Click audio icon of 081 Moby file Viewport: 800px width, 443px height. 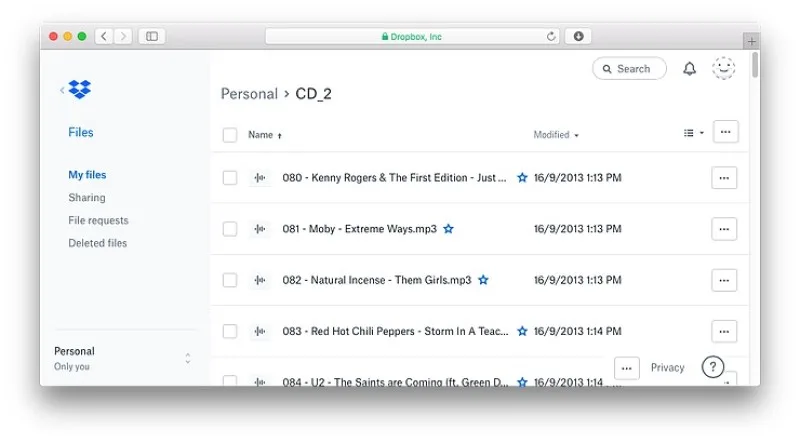point(260,229)
